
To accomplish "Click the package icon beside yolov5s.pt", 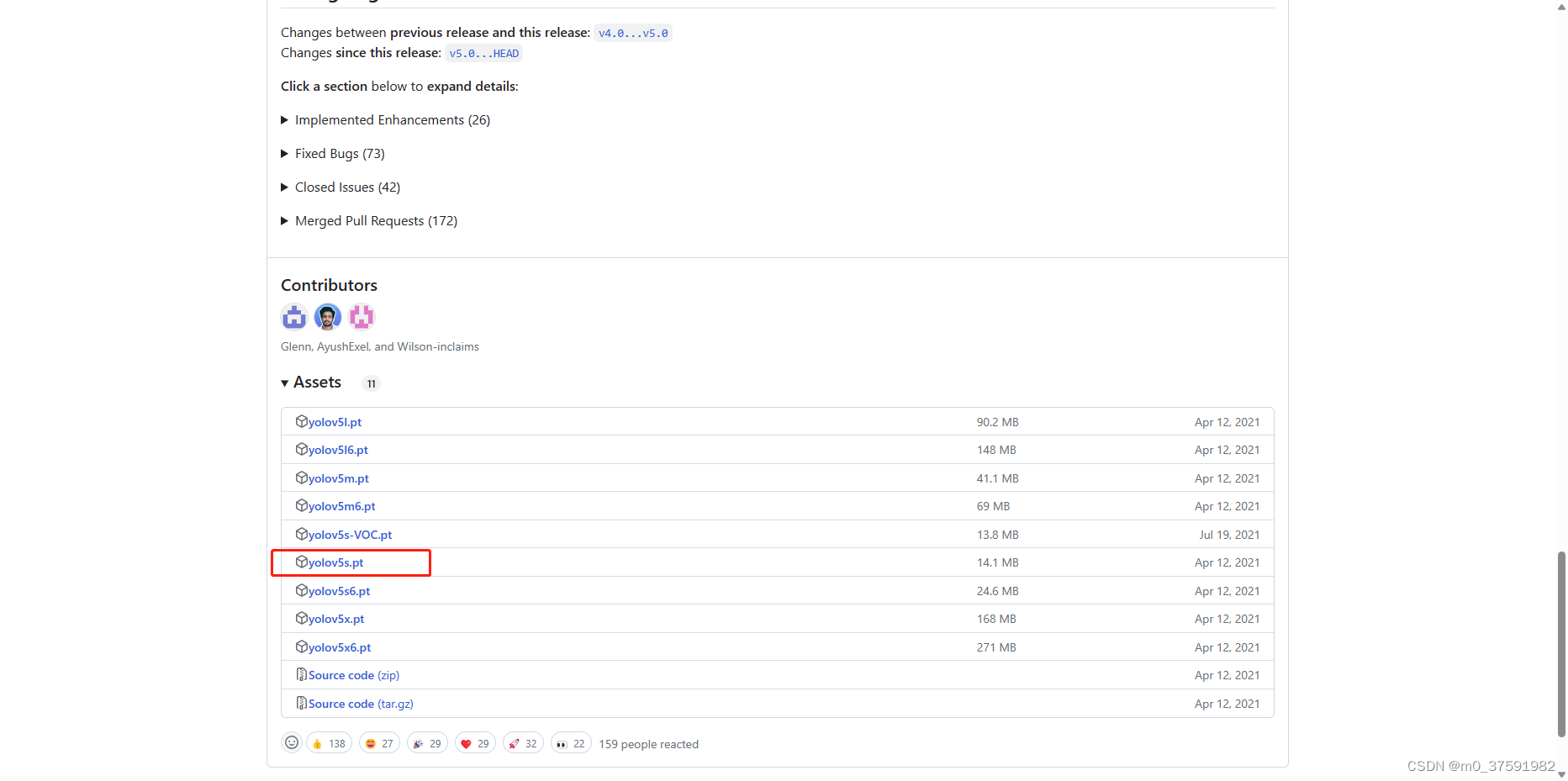I will pyautogui.click(x=301, y=562).
